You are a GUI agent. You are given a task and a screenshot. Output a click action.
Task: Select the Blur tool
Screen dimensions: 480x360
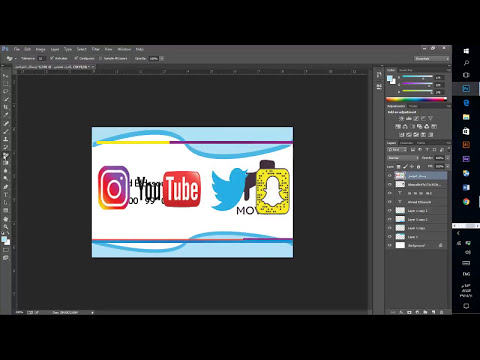point(6,171)
